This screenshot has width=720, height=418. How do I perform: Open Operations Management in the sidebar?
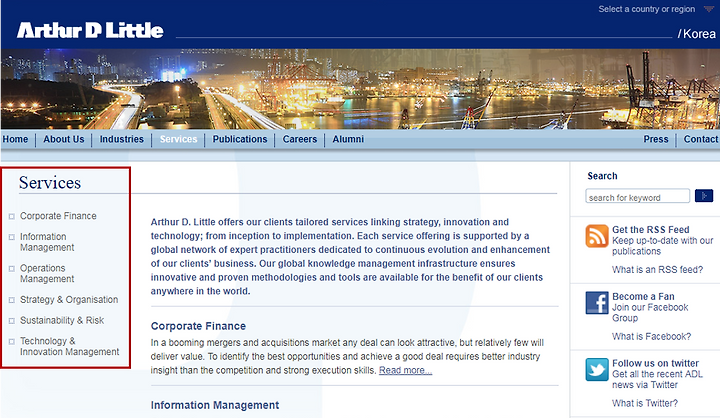tap(47, 273)
